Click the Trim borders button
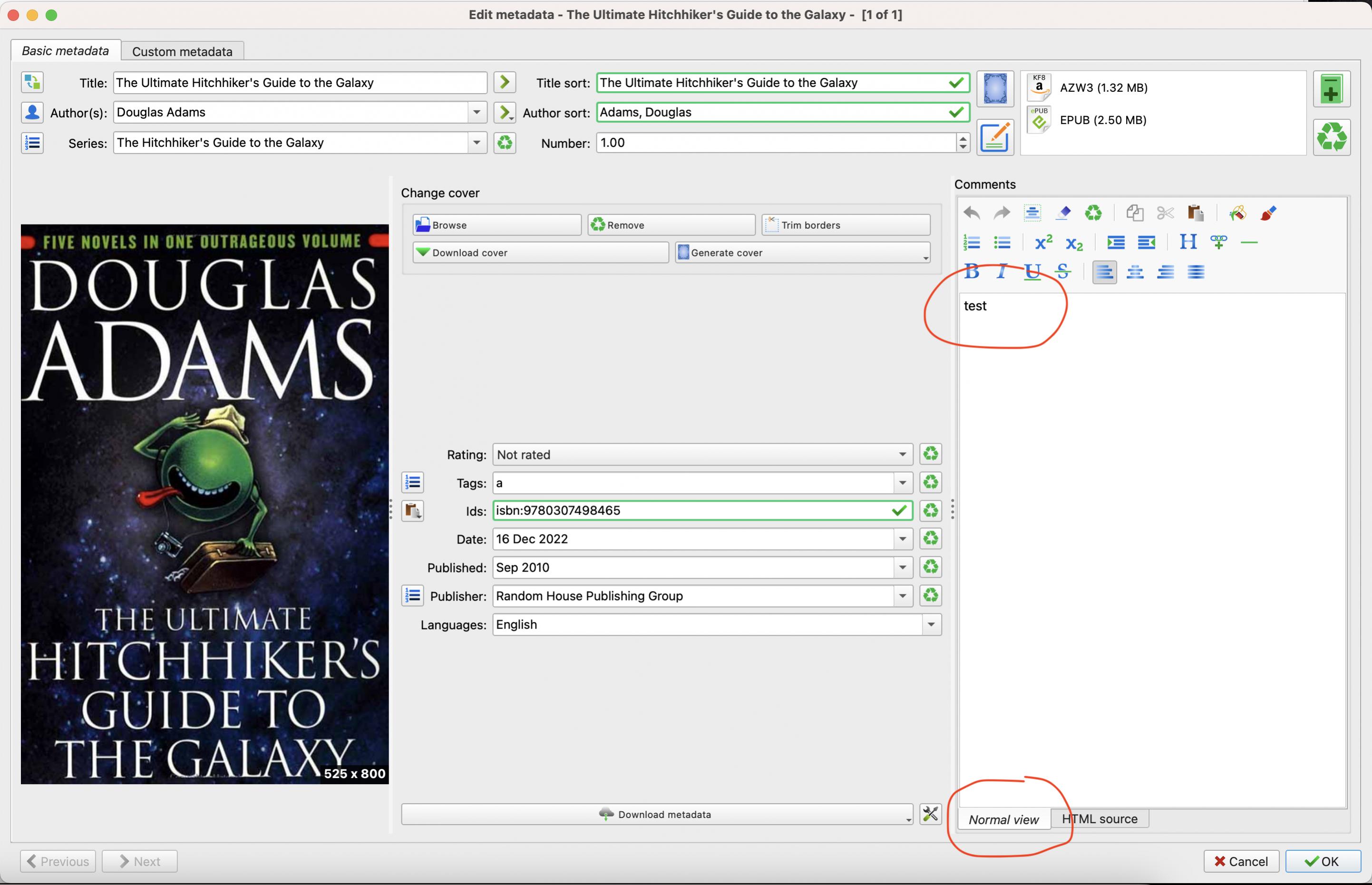Screen dimensions: 1372x885 click(x=846, y=225)
